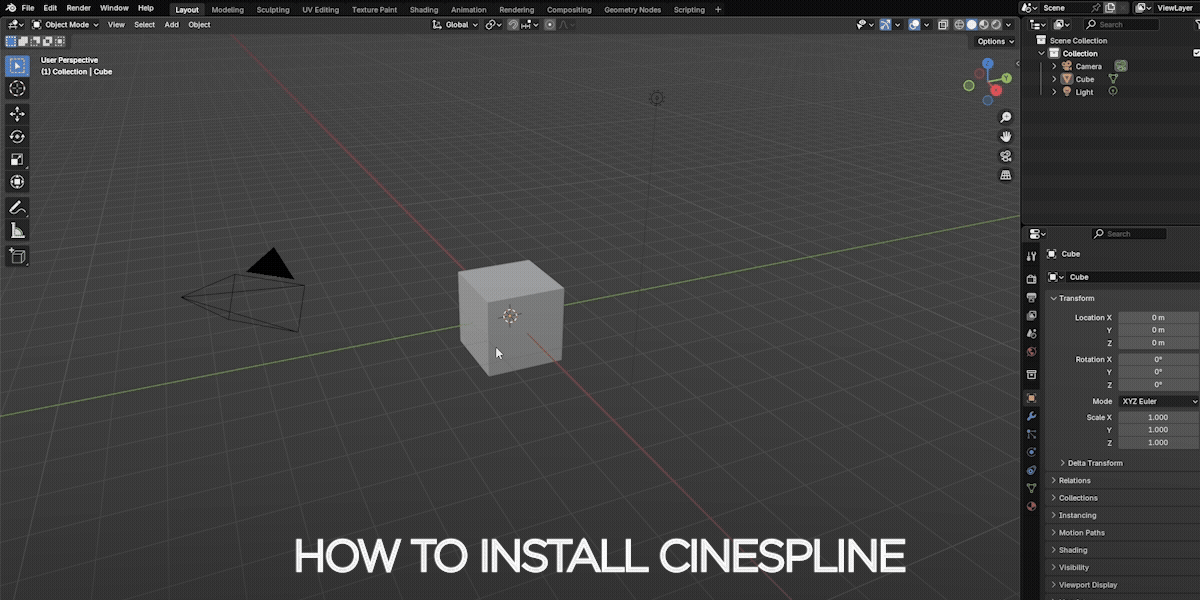The image size is (1200, 600).
Task: Open the Render menu
Action: (78, 8)
